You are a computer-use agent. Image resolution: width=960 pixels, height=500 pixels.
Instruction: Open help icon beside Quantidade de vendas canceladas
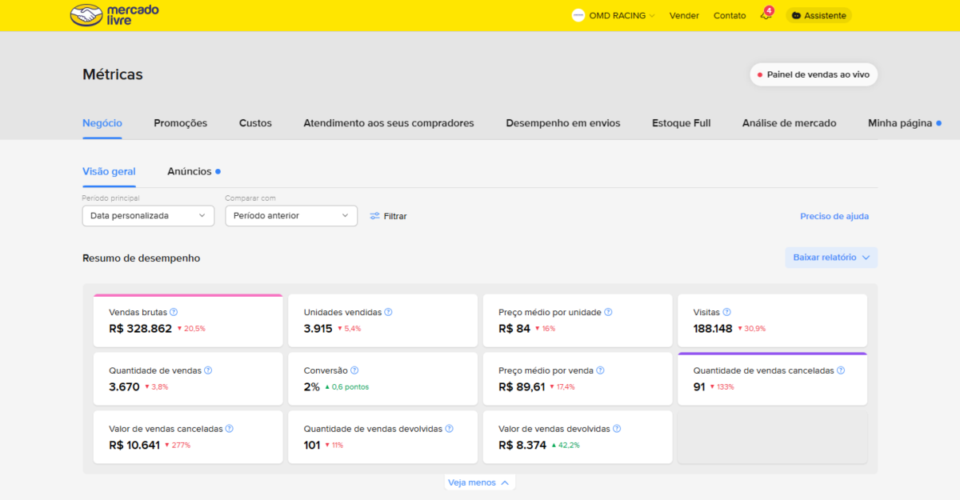point(841,370)
